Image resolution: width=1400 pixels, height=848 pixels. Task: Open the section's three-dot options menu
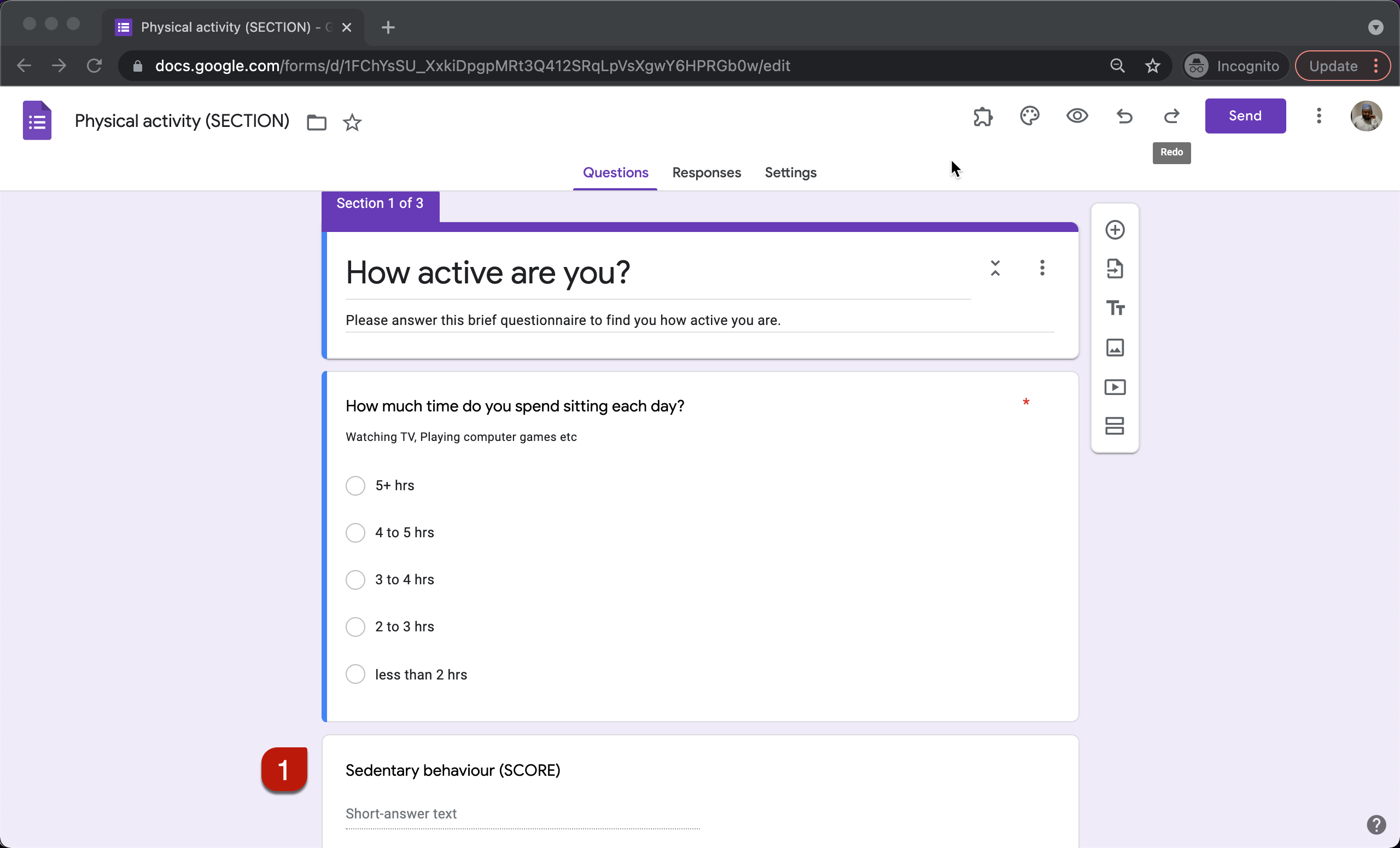(1041, 268)
